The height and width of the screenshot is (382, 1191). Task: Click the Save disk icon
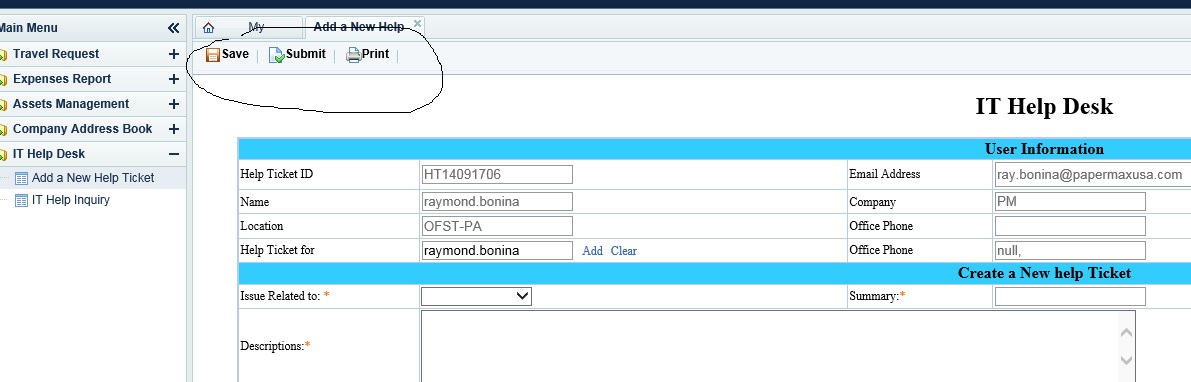(213, 55)
